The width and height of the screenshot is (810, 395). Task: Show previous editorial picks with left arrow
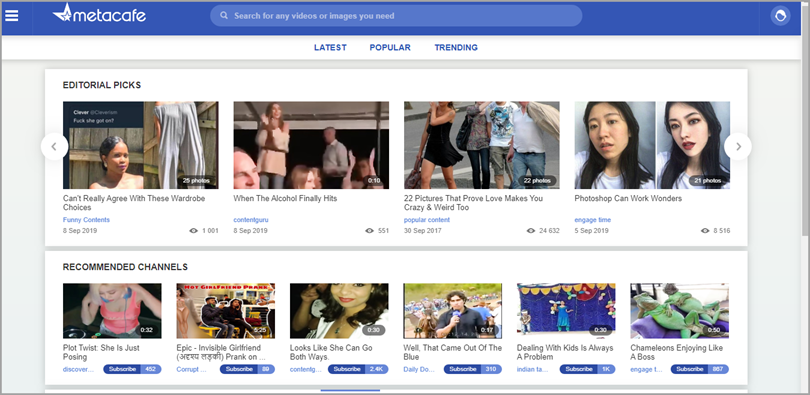click(x=54, y=147)
